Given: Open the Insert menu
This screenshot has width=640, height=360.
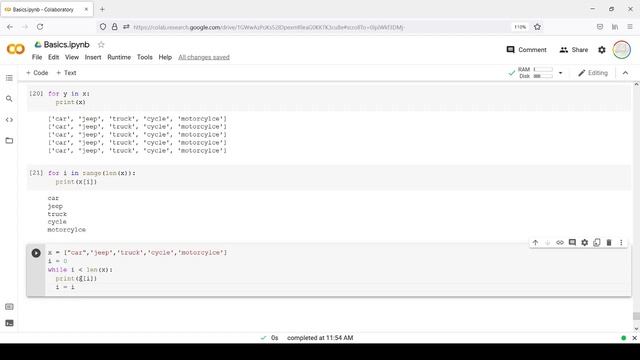Looking at the screenshot, I should tap(93, 57).
